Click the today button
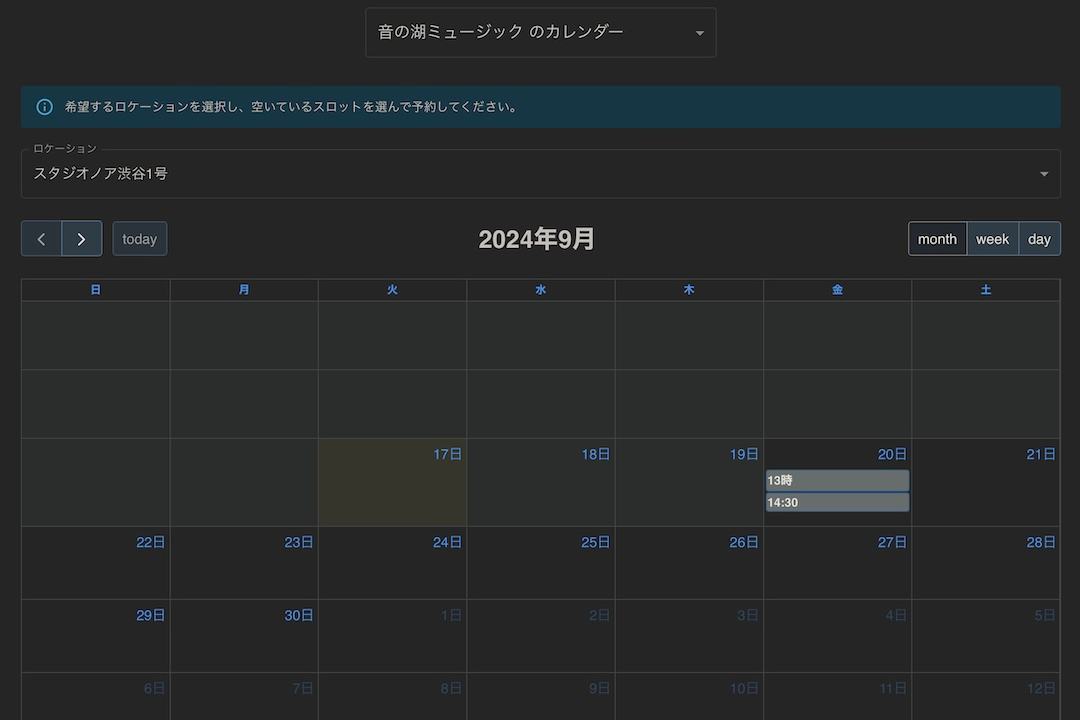The image size is (1080, 720). (x=139, y=238)
